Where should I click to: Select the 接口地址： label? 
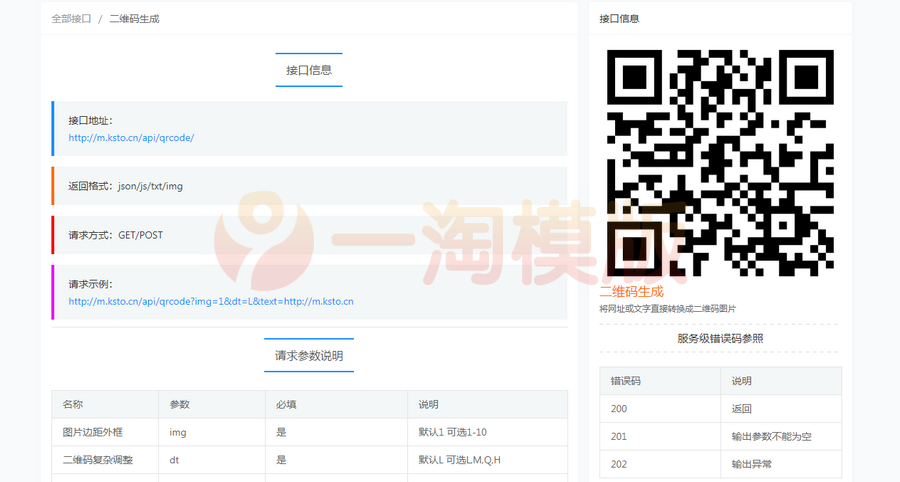90,120
